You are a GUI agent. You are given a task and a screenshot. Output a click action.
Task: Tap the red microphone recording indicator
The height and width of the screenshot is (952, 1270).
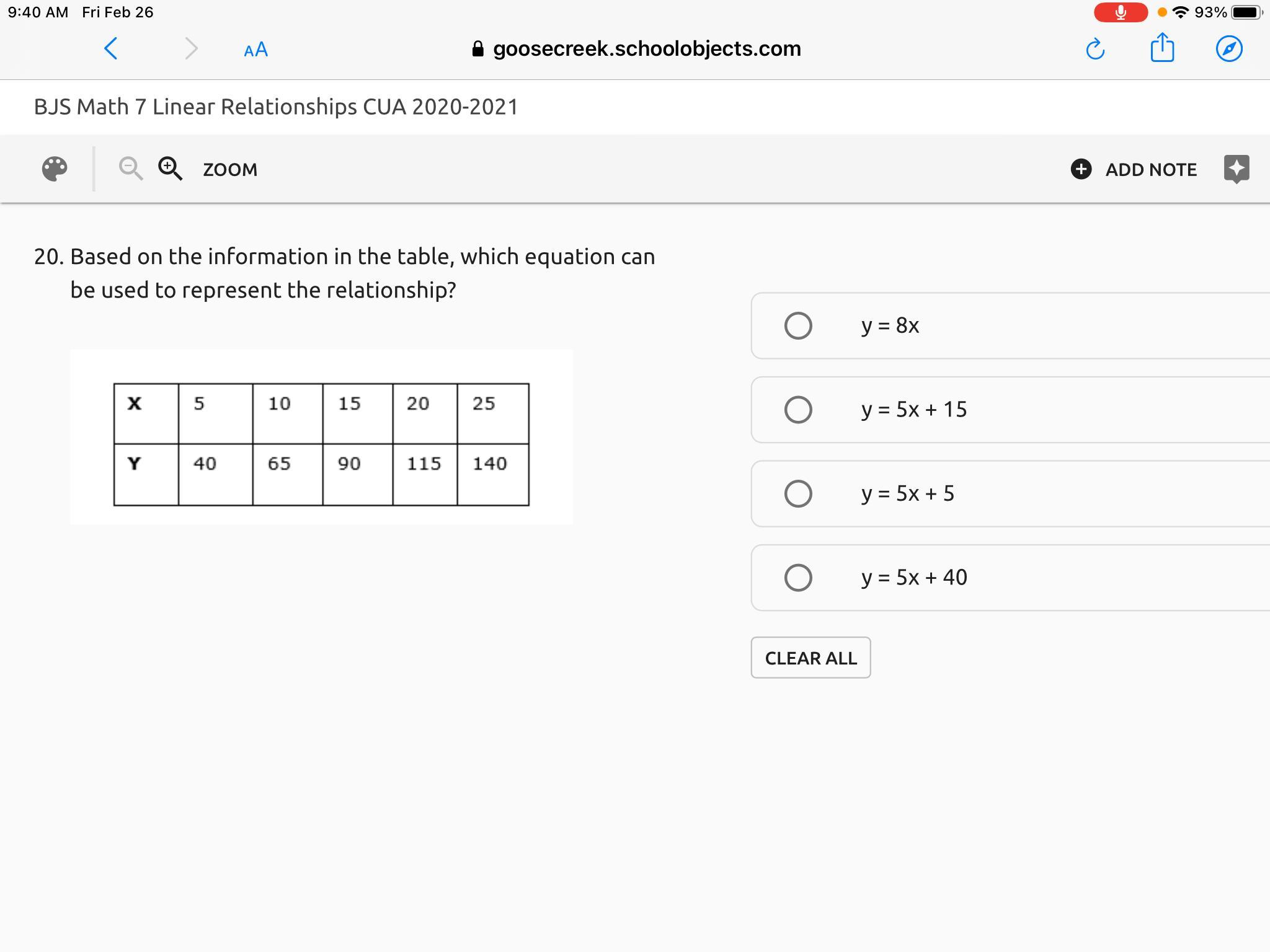(x=1120, y=12)
